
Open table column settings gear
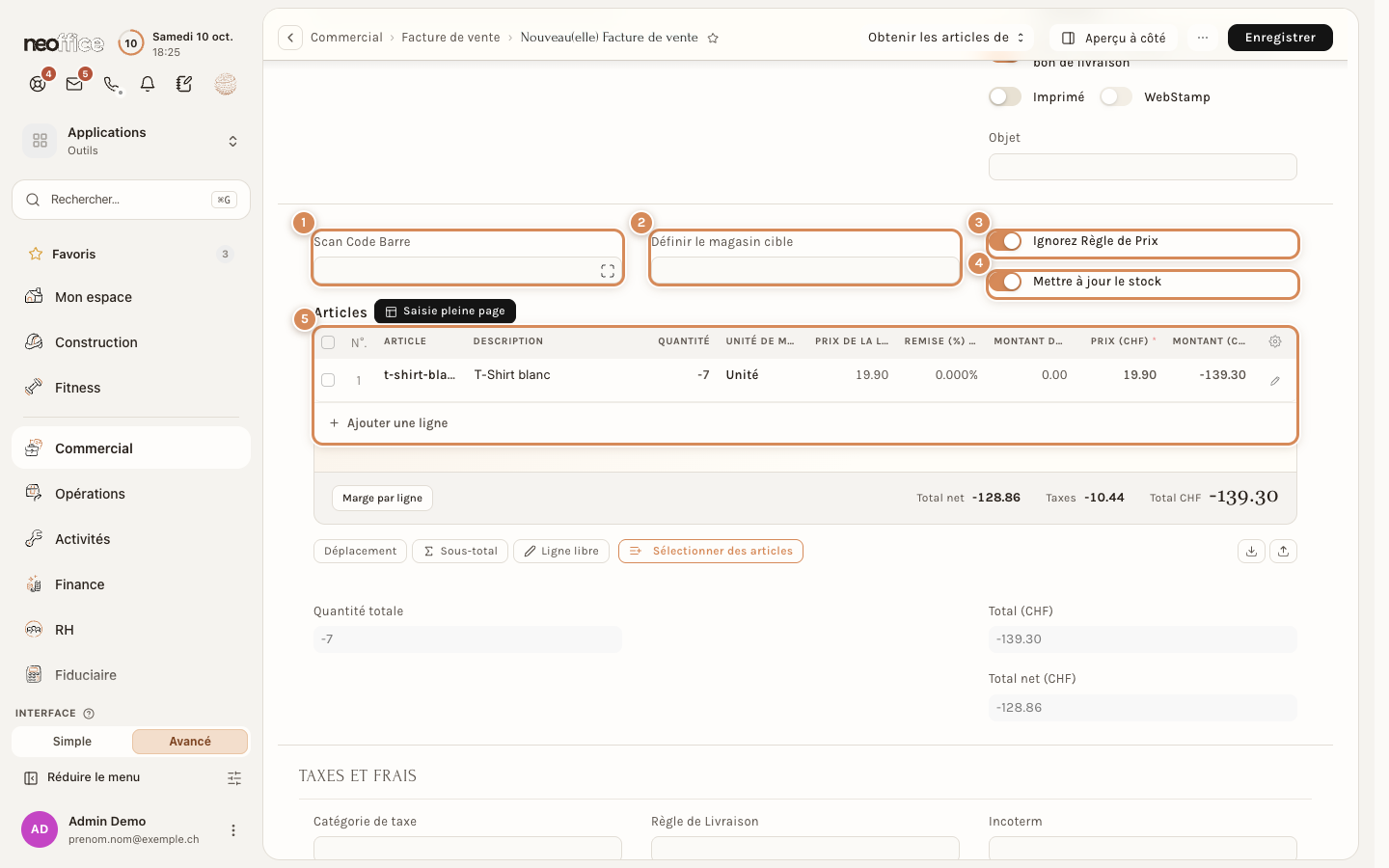point(1275,341)
